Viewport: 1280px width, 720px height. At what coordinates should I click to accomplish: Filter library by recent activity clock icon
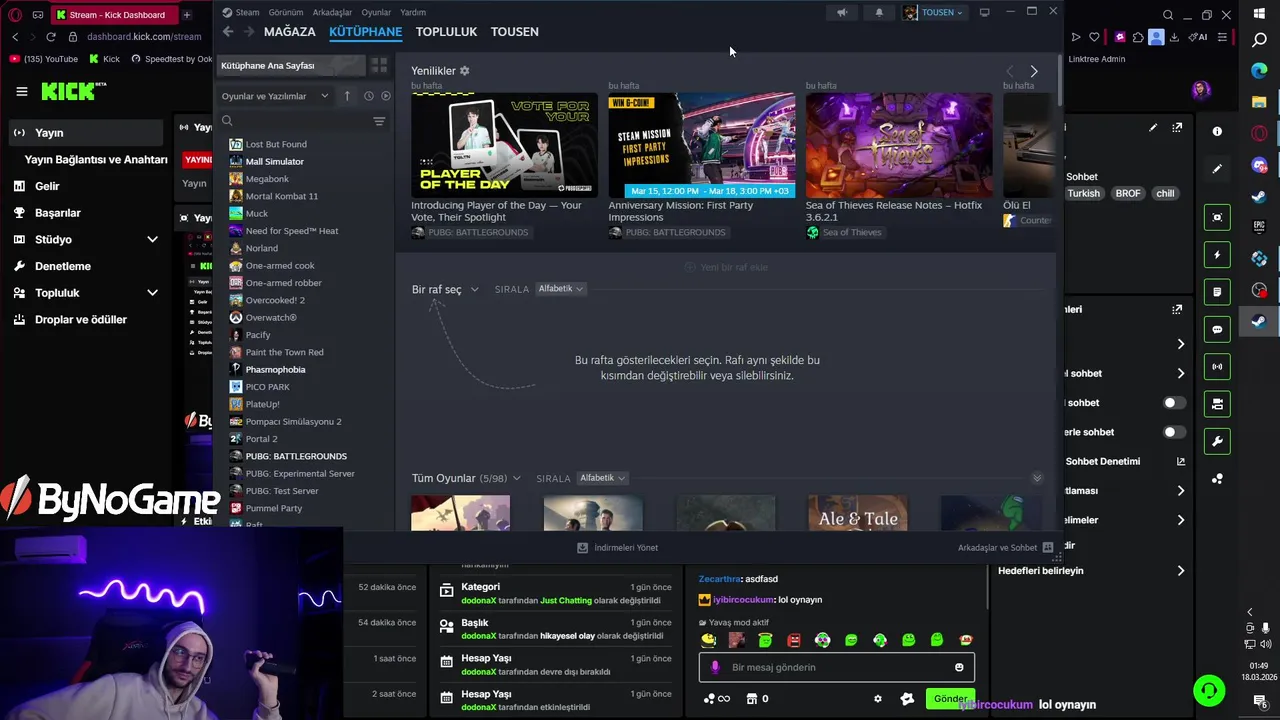pos(369,96)
